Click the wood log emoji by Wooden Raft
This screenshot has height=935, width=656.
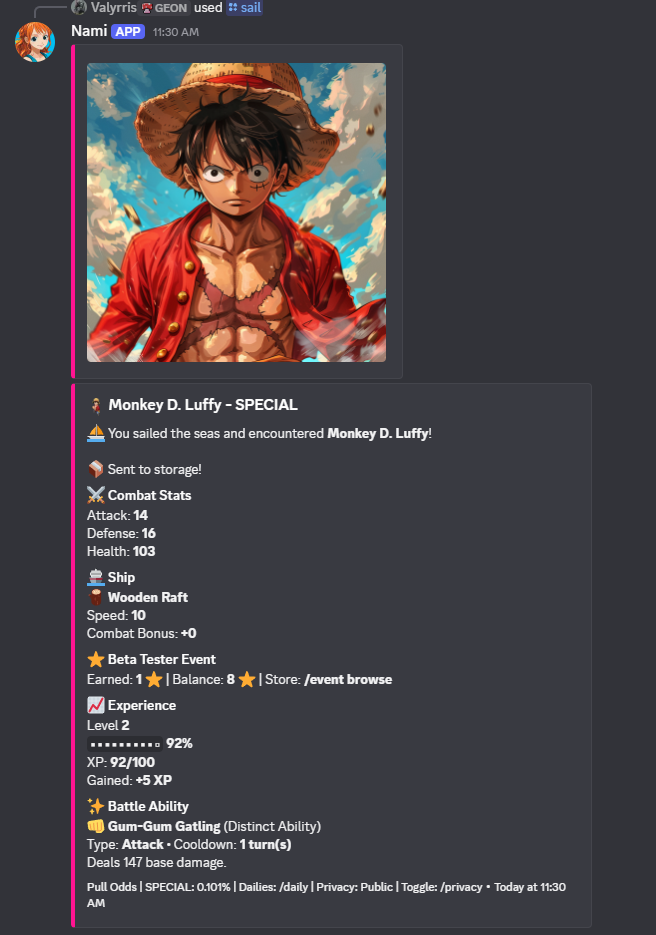coord(96,597)
